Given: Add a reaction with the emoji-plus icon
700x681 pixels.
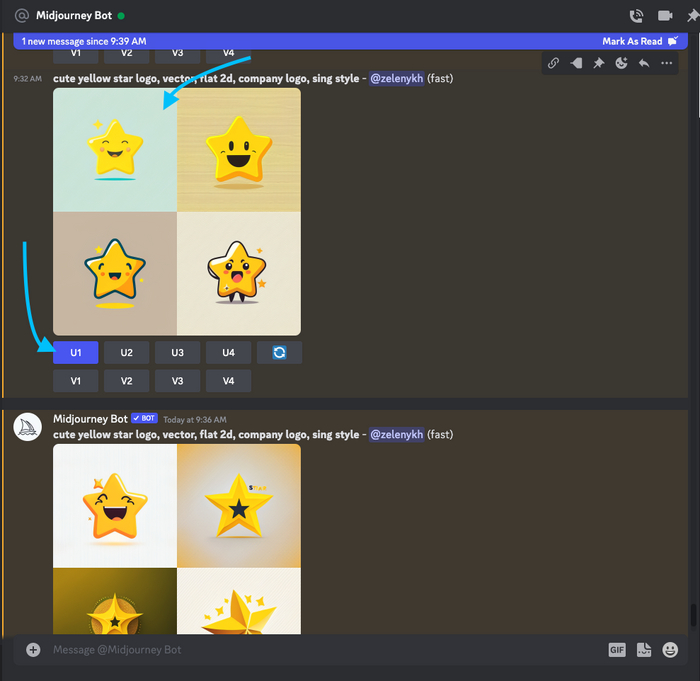Looking at the screenshot, I should tap(621, 63).
